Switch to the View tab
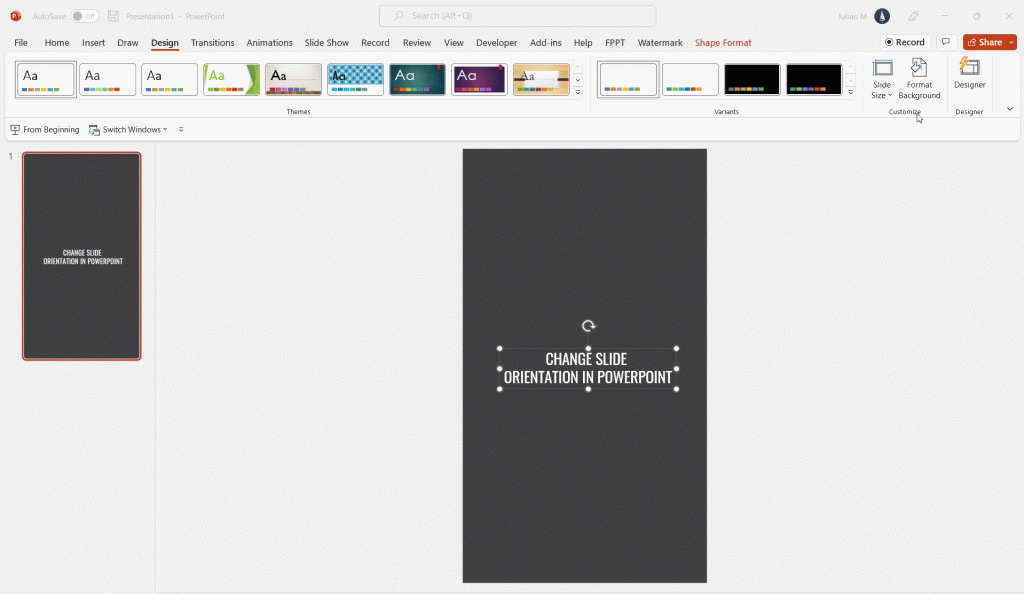Viewport: 1024px width, 594px height. coord(453,42)
